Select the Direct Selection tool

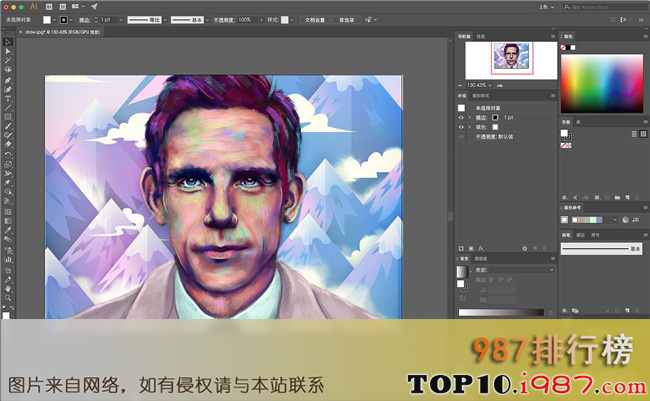(8, 51)
